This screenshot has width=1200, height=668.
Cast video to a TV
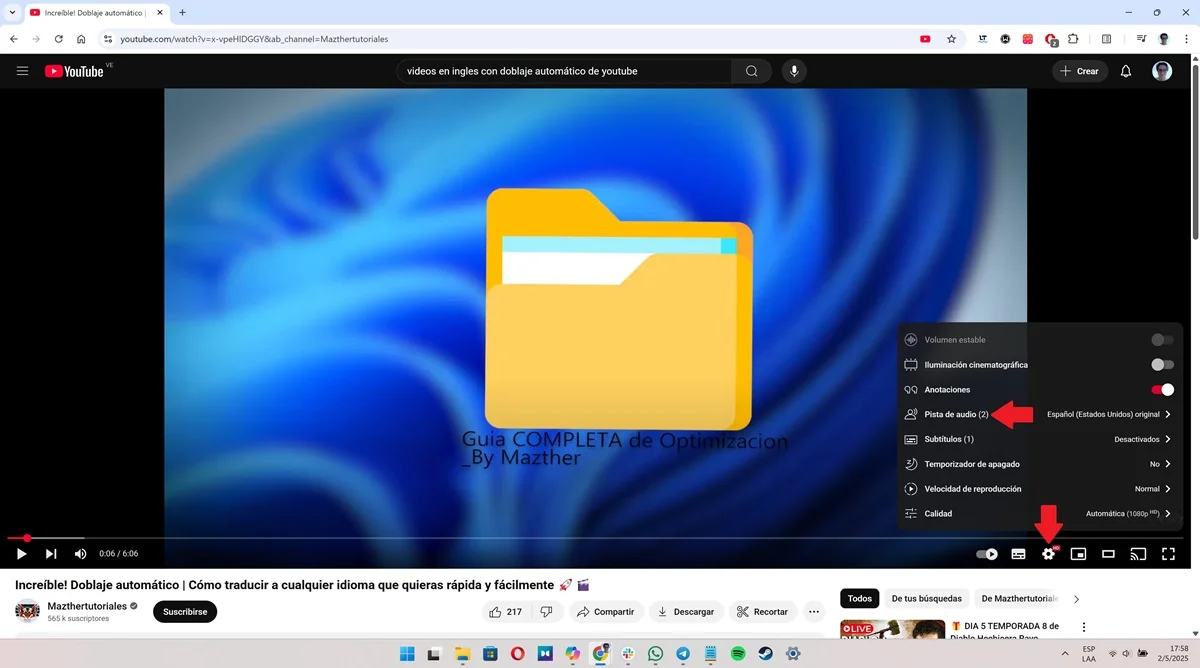[x=1138, y=554]
